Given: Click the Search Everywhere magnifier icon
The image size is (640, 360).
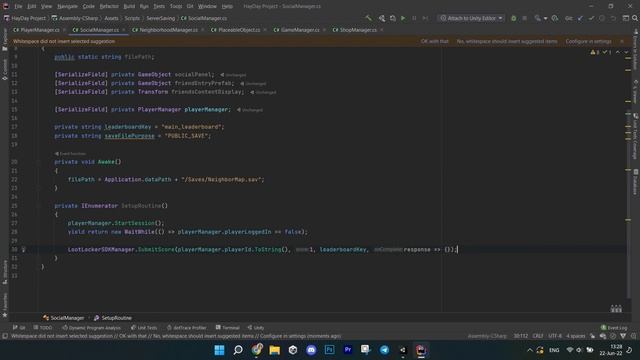Looking at the screenshot, I should [635, 18].
